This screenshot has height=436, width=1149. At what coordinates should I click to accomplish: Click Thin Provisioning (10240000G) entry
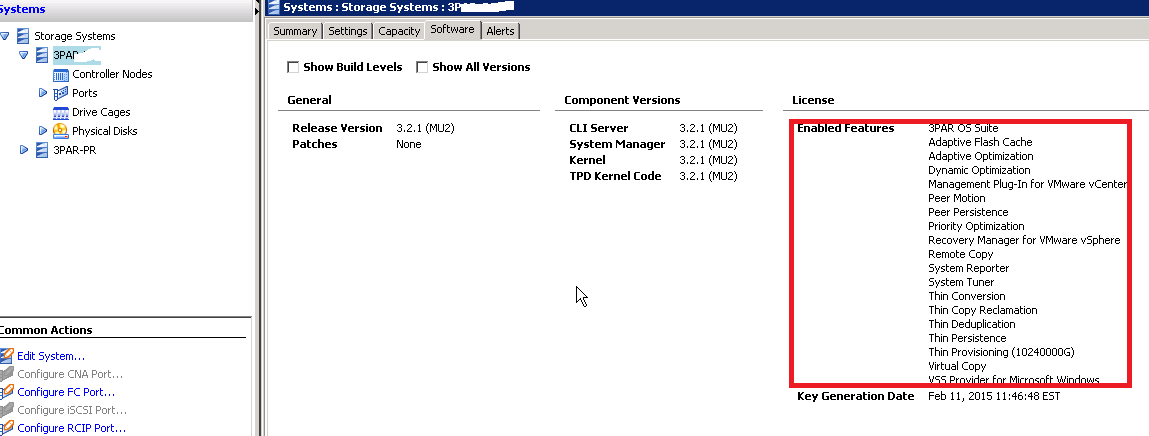pyautogui.click(x=1002, y=352)
